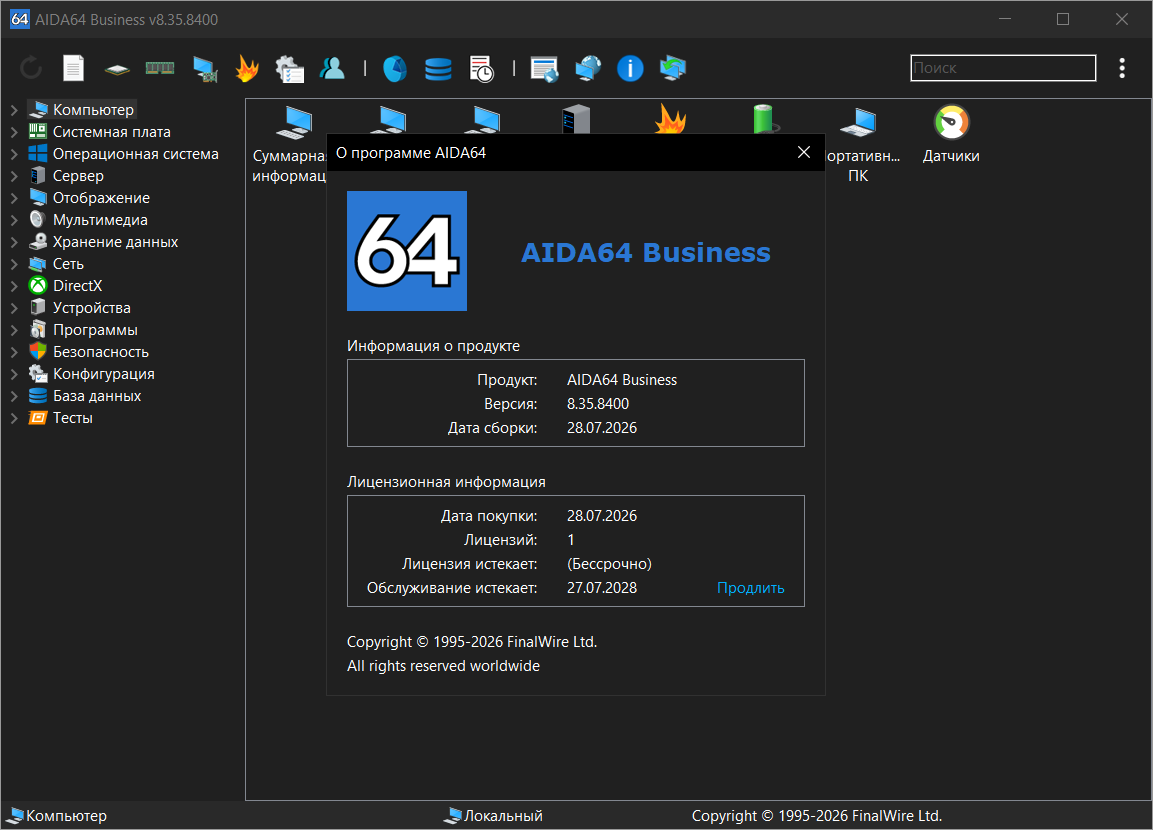Maximize the AIDA64 Business window
The height and width of the screenshot is (830, 1153).
pyautogui.click(x=1063, y=19)
